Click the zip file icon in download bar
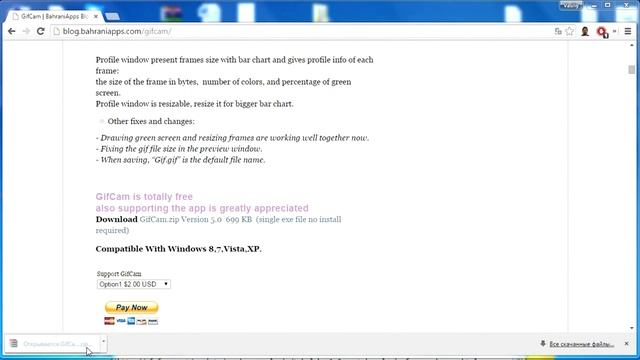The width and height of the screenshot is (640, 360). click(x=13, y=343)
